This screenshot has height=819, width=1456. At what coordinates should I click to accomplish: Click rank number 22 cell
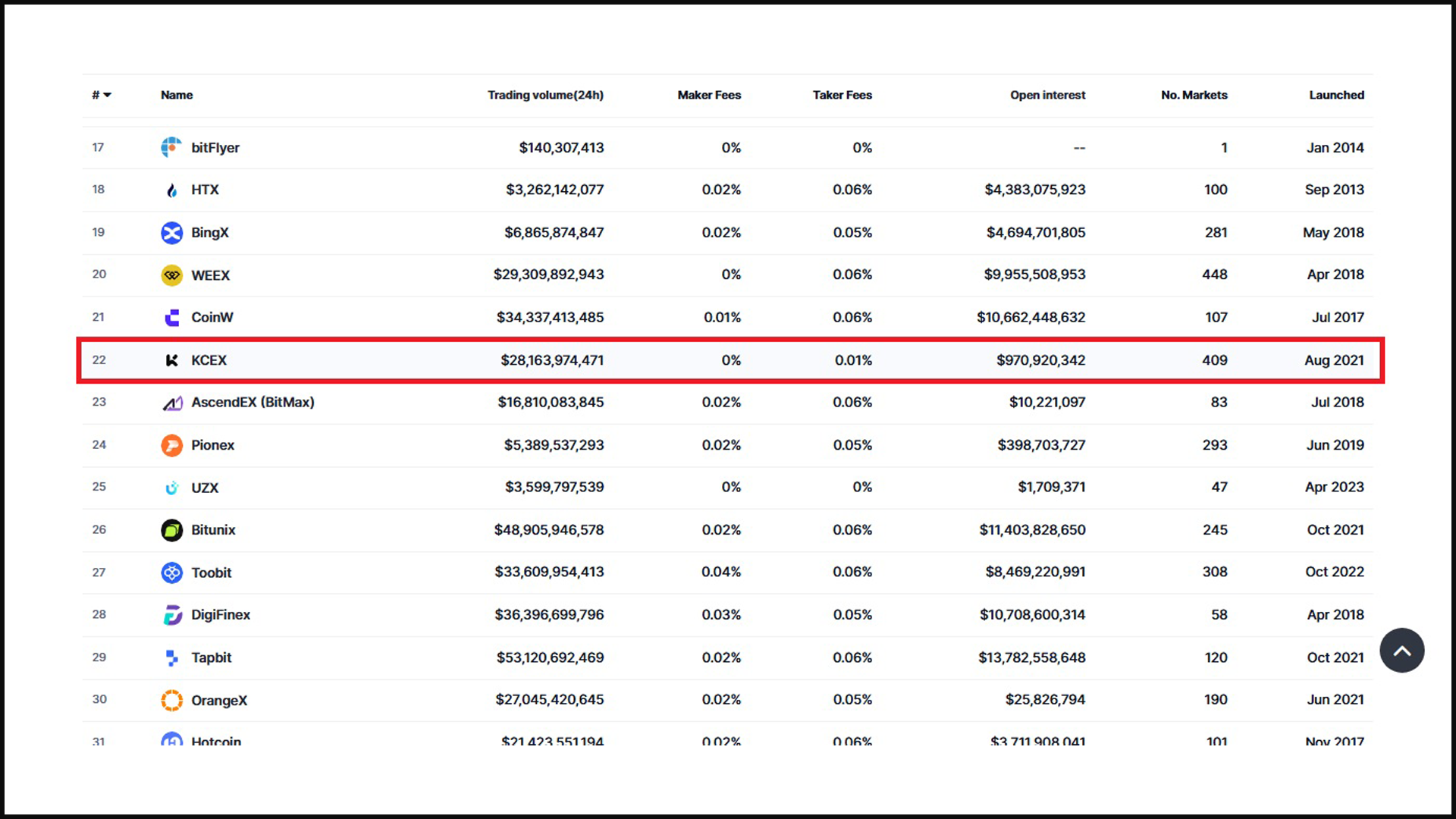[99, 359]
